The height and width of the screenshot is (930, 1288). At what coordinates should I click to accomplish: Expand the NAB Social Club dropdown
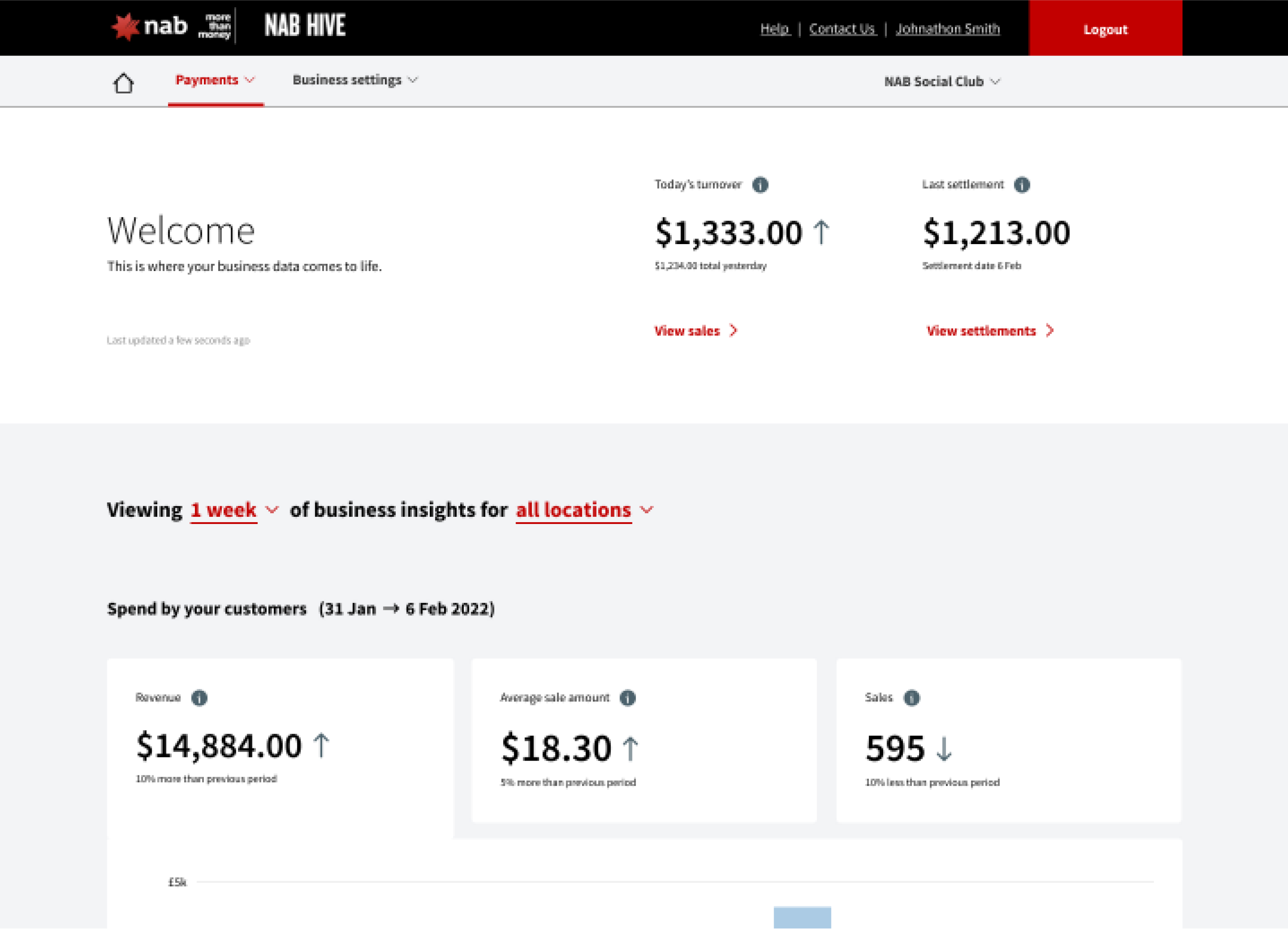(x=942, y=82)
